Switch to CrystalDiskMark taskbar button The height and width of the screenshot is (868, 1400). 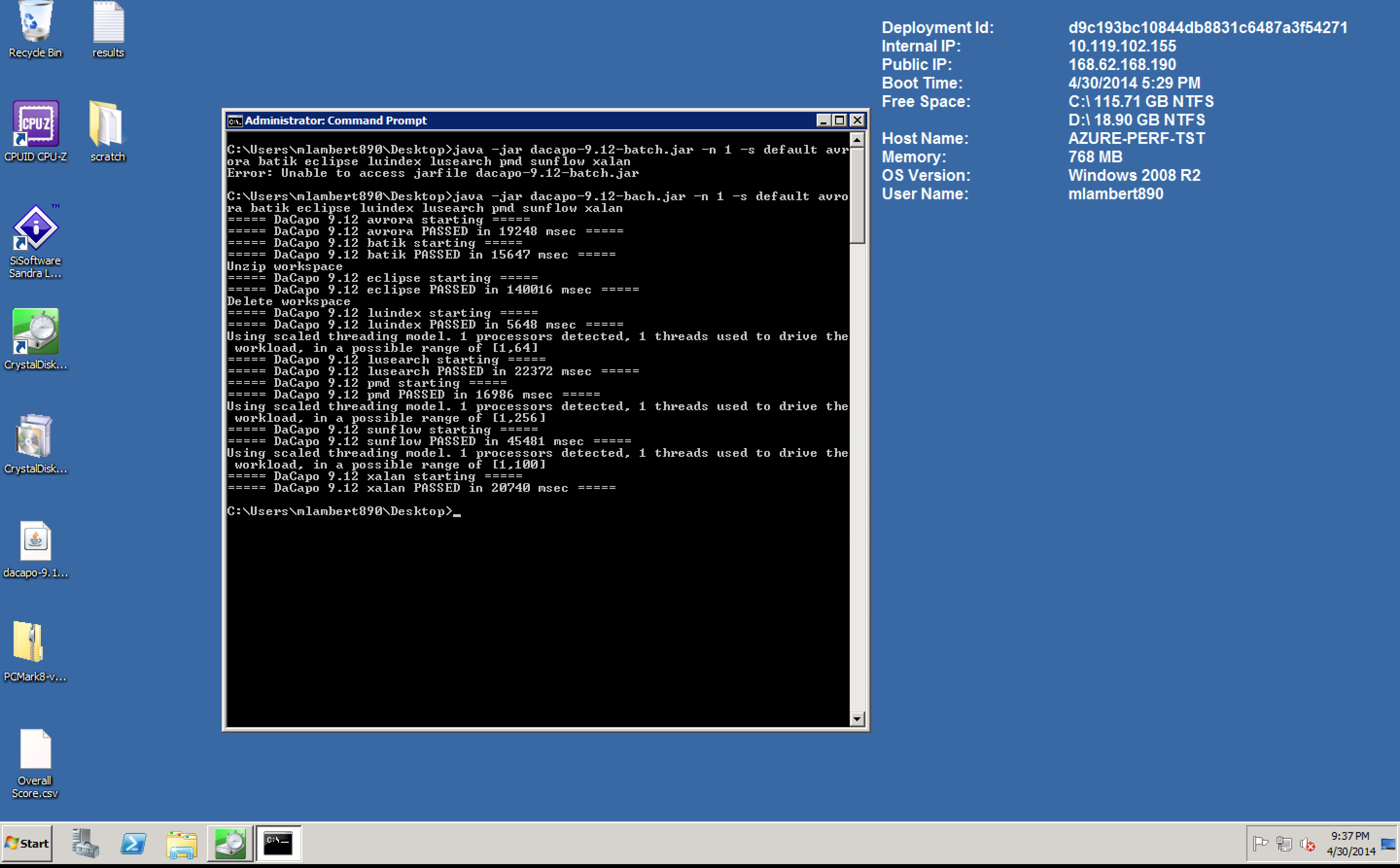(230, 843)
